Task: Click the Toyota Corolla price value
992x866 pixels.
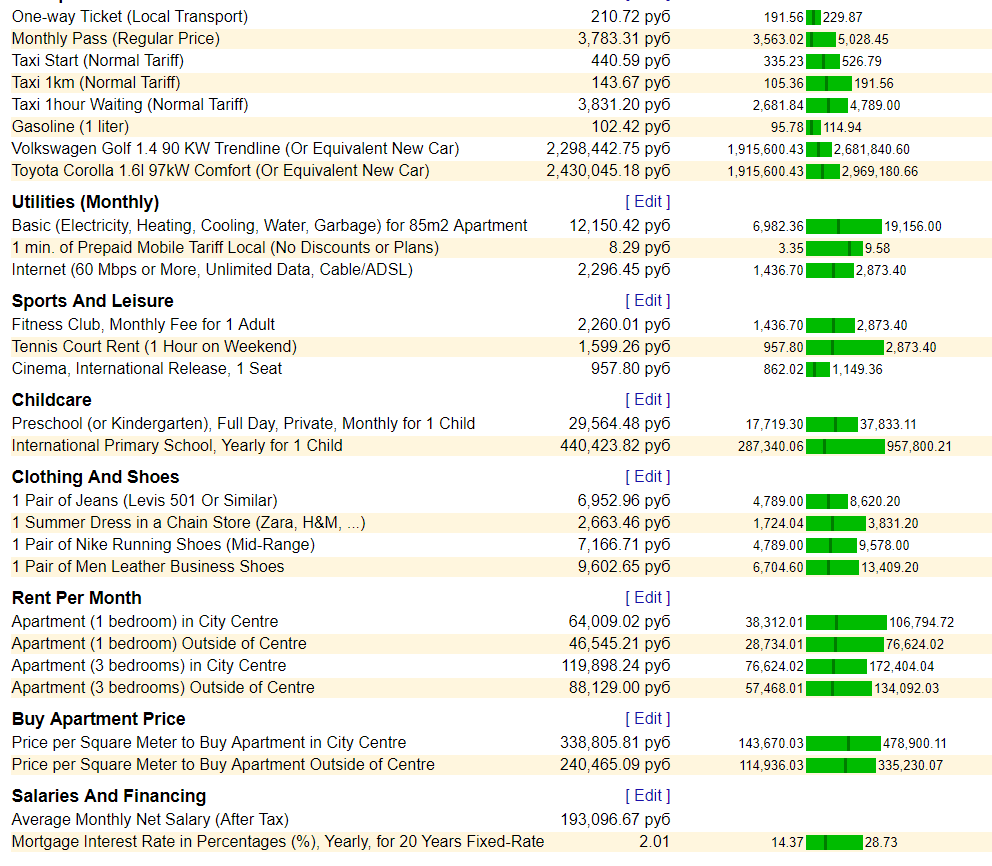Action: [x=608, y=171]
